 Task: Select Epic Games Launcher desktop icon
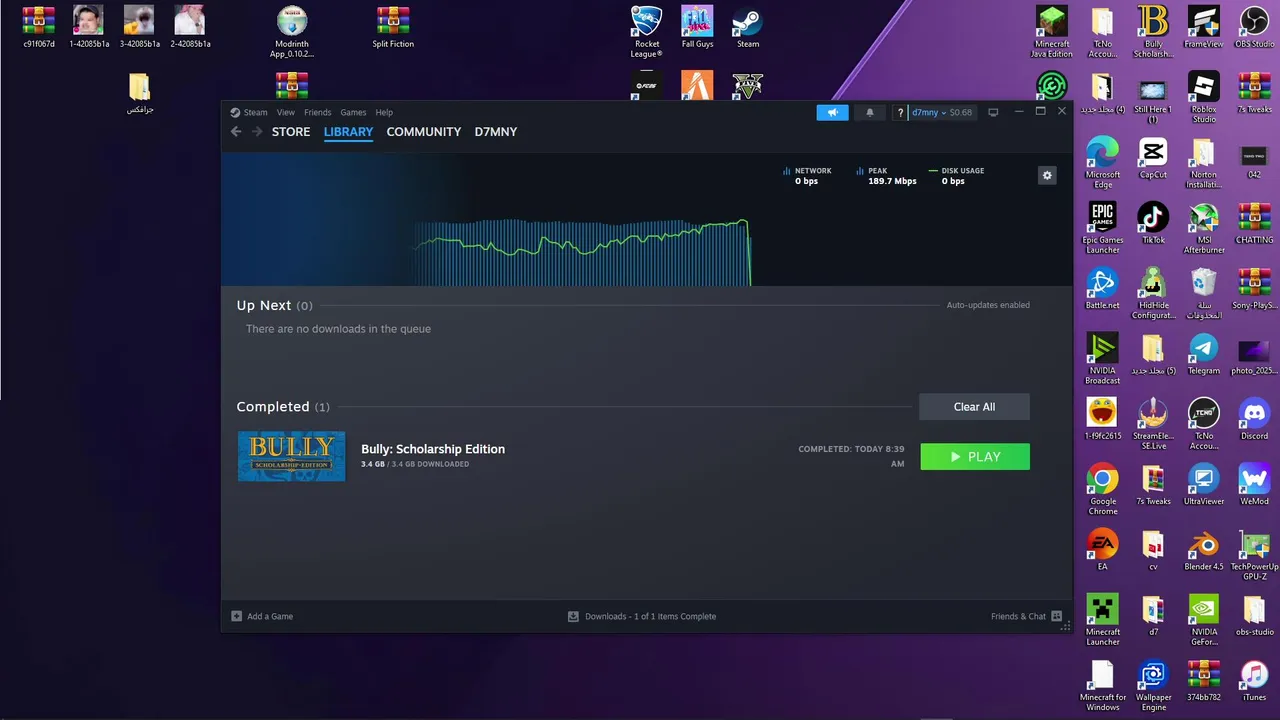1102,228
